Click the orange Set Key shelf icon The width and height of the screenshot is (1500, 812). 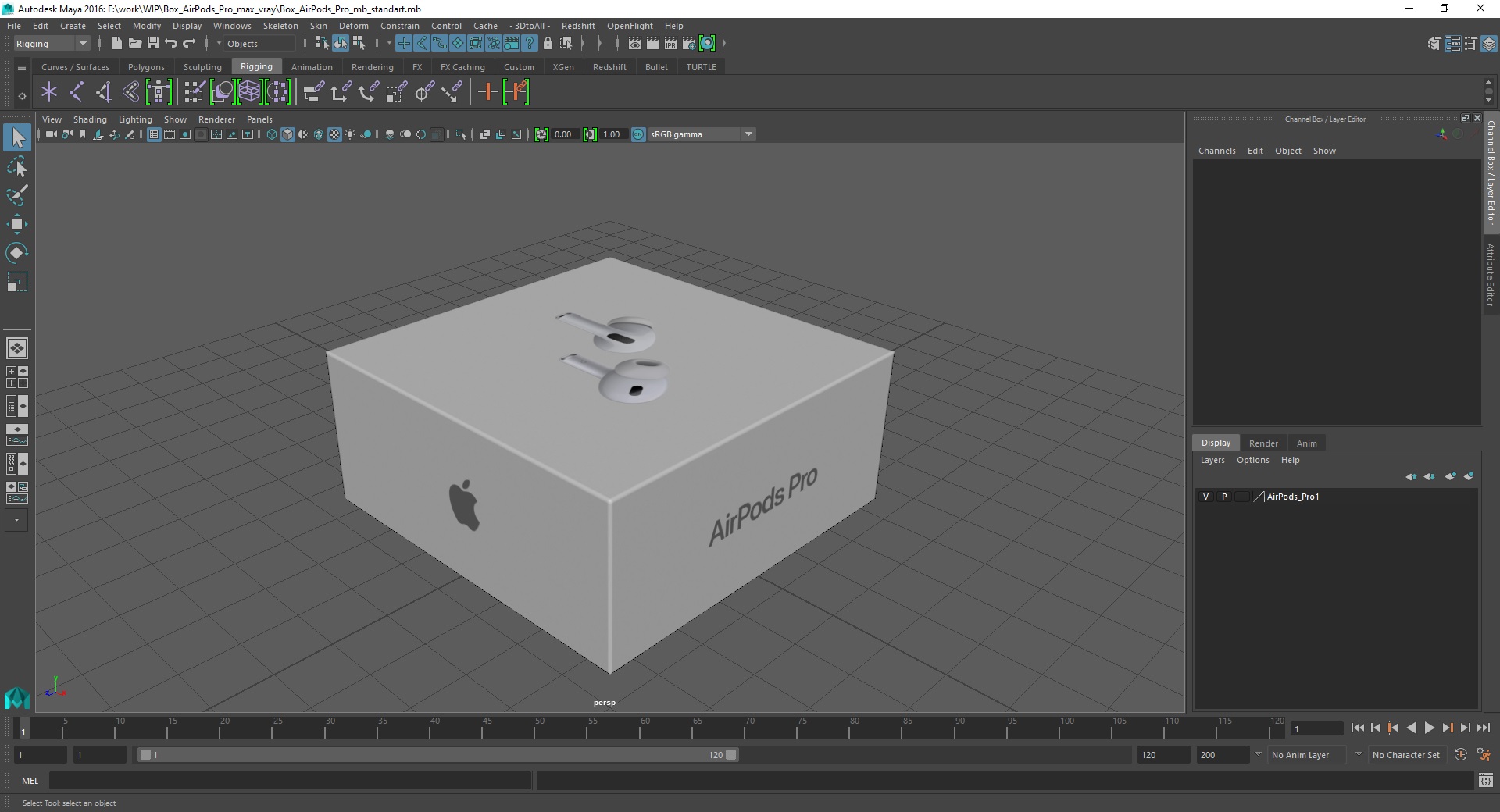point(488,92)
